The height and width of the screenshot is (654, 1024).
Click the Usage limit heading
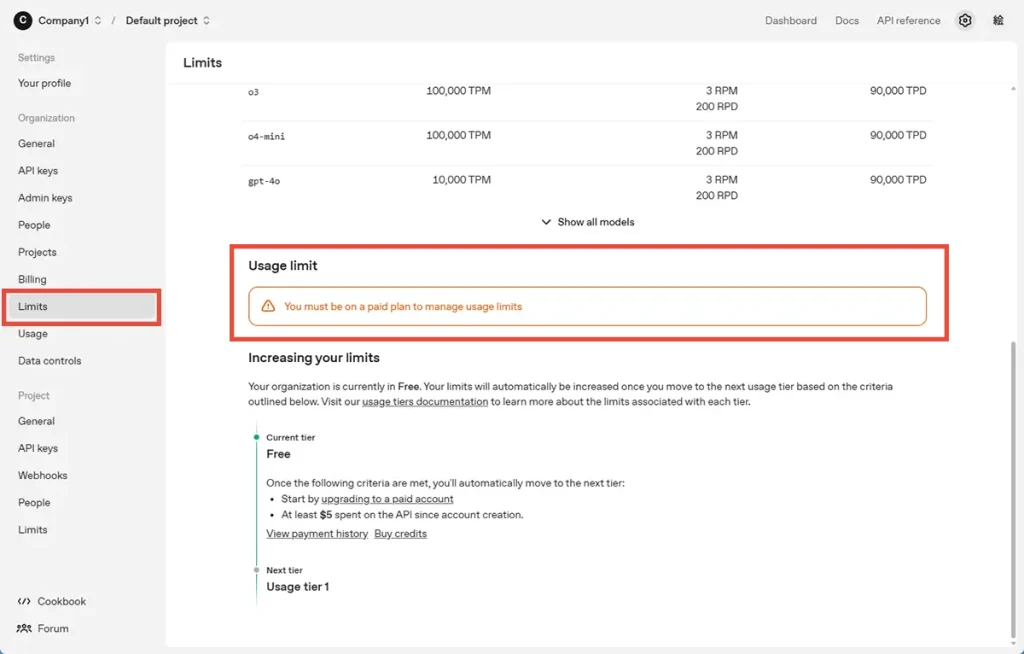pyautogui.click(x=283, y=266)
